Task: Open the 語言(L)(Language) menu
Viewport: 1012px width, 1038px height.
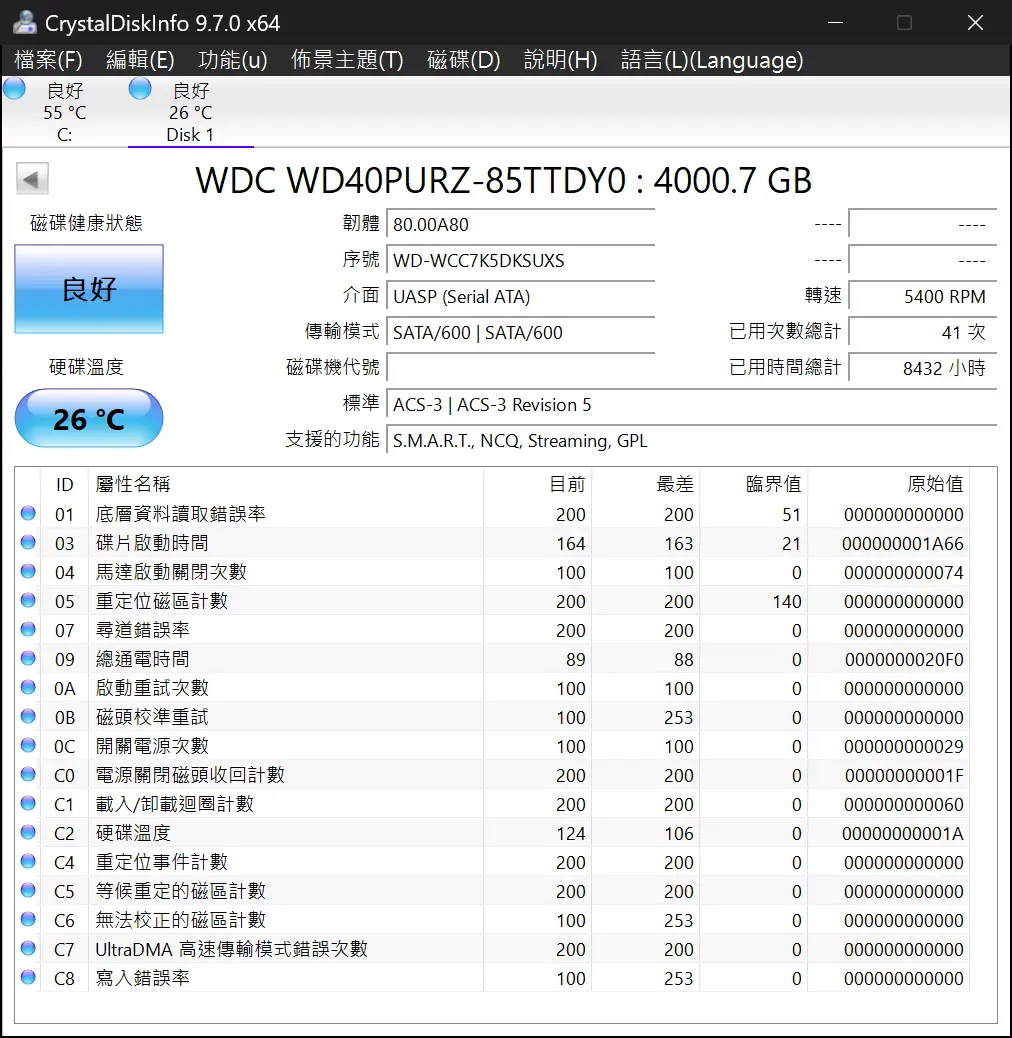Action: pos(712,60)
